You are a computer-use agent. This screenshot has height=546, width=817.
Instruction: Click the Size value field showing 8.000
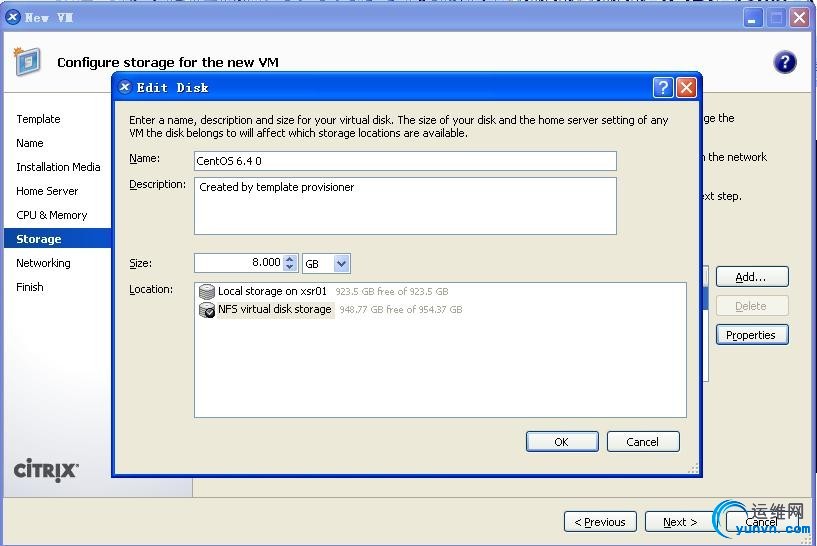click(x=240, y=263)
